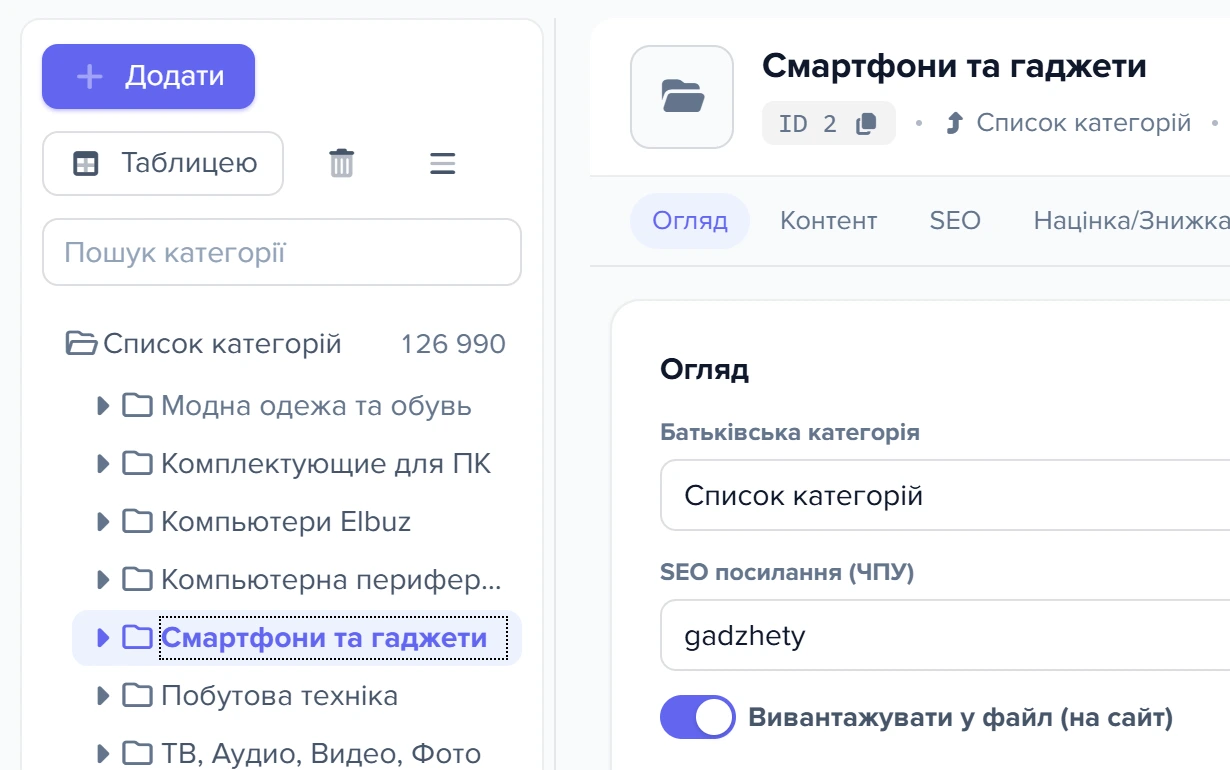This screenshot has height=770, width=1230.
Task: Open the Огляд tab
Action: pyautogui.click(x=690, y=221)
